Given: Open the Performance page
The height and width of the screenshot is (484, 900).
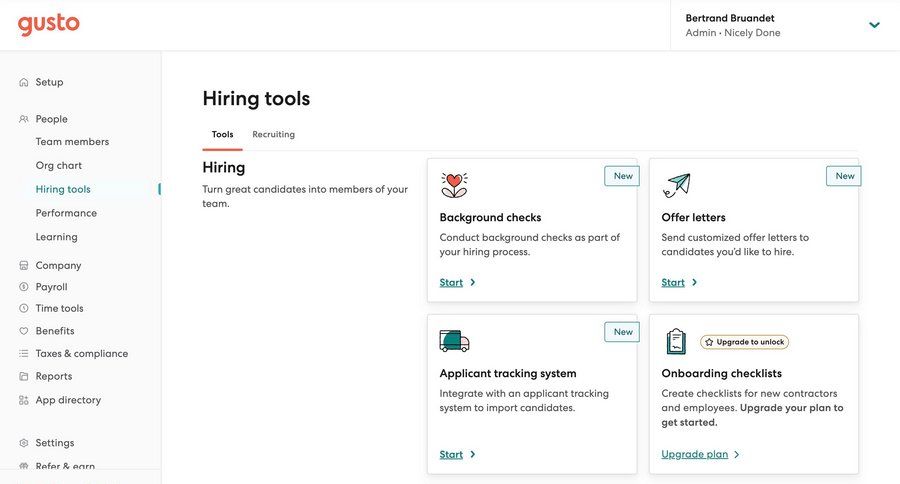Looking at the screenshot, I should 66,213.
